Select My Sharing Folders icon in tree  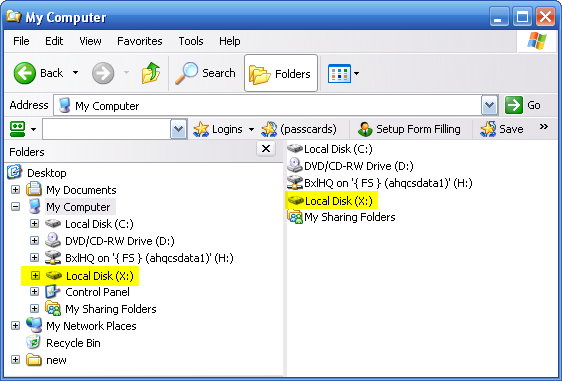point(53,308)
